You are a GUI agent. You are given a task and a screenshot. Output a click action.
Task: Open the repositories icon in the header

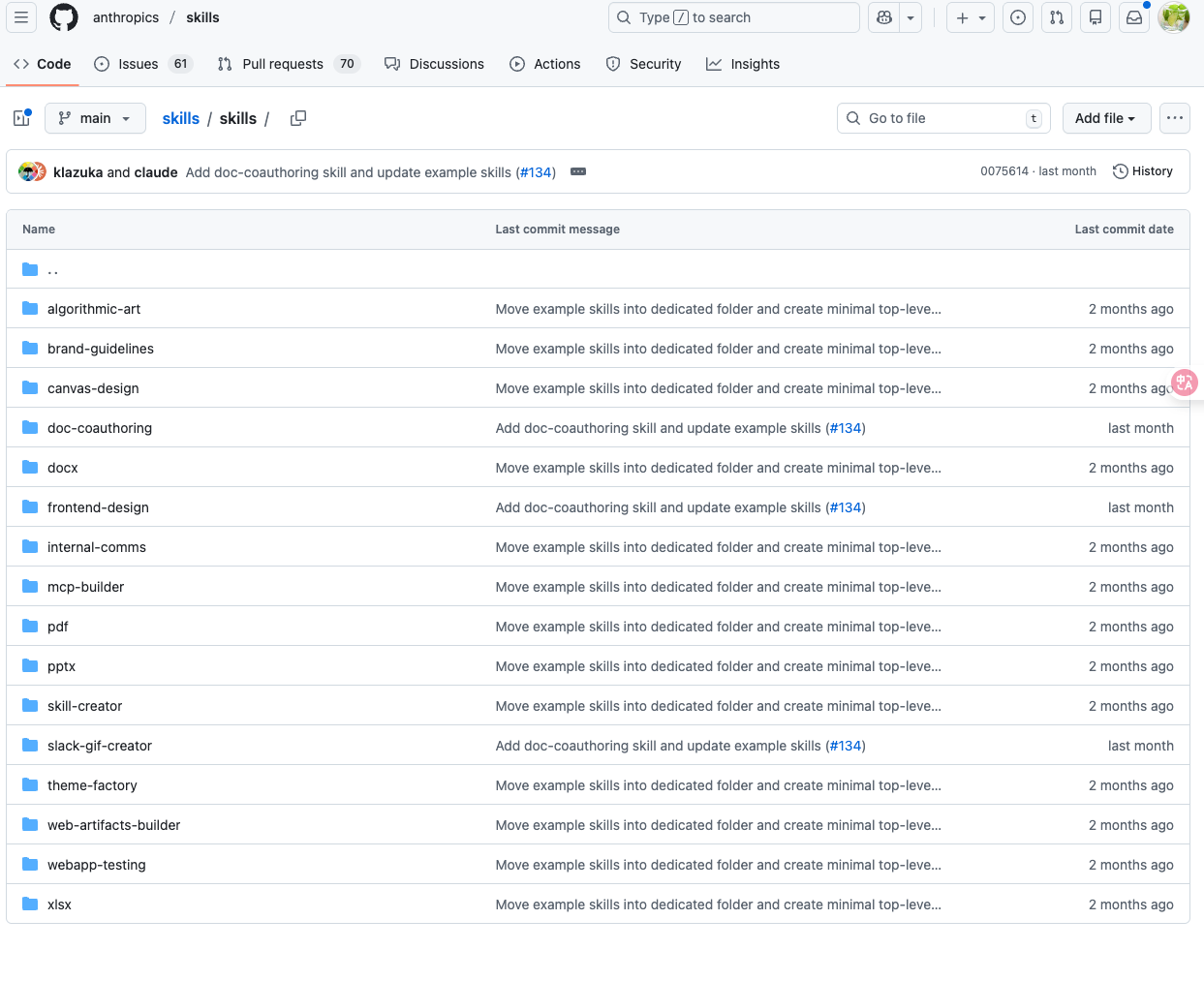pos(1096,17)
